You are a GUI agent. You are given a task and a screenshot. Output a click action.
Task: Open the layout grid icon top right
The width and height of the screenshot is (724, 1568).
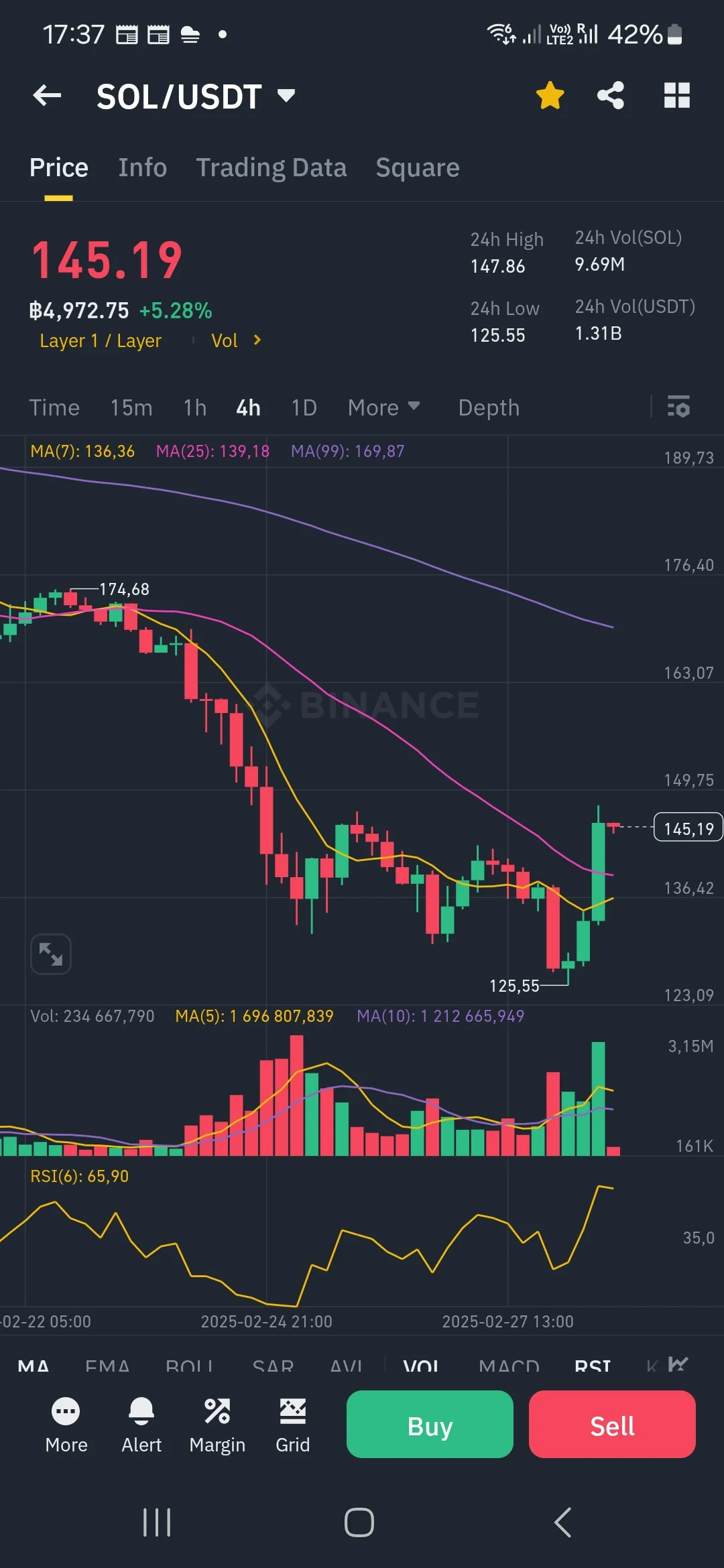pyautogui.click(x=676, y=95)
